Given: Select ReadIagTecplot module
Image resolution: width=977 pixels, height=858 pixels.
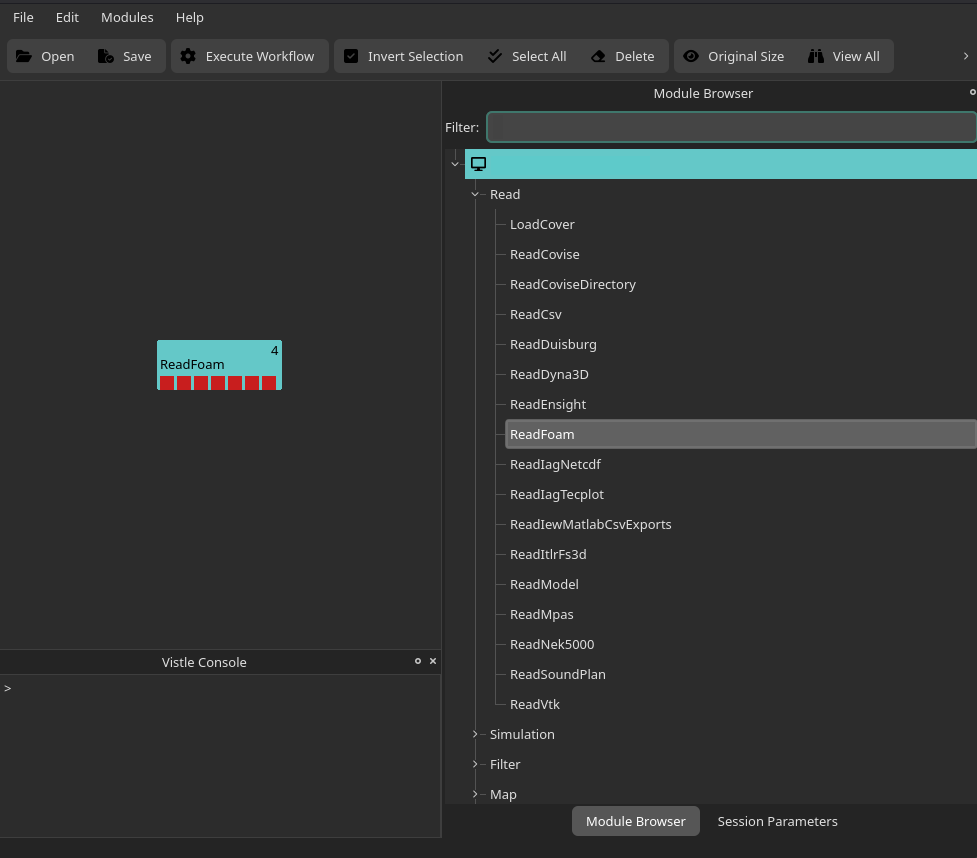Looking at the screenshot, I should [x=556, y=494].
